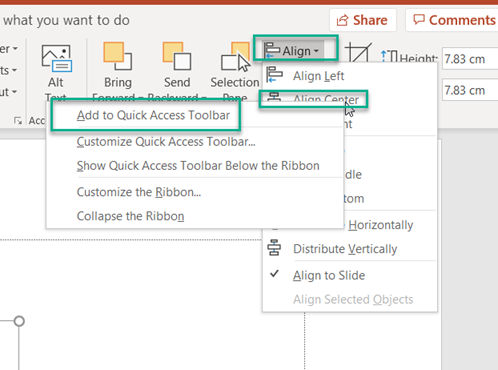Choose Align Left in the menu

pos(349,76)
